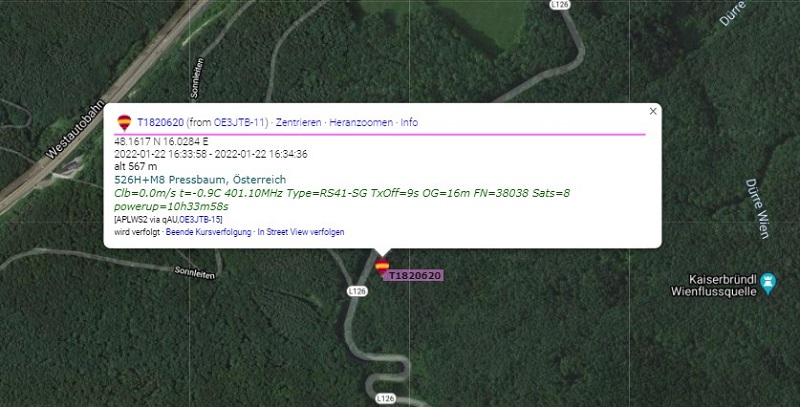Click Zentrieren to center the map
The height and width of the screenshot is (407, 800).
click(298, 122)
